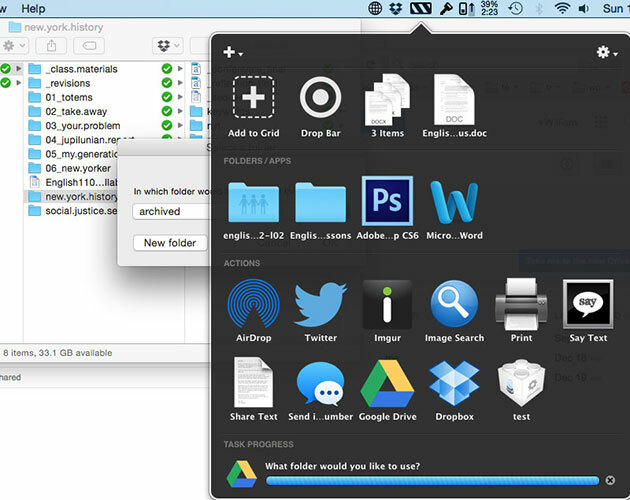Click the folder name field containing 'archived'
Viewport: 630px width, 500px height.
click(170, 211)
